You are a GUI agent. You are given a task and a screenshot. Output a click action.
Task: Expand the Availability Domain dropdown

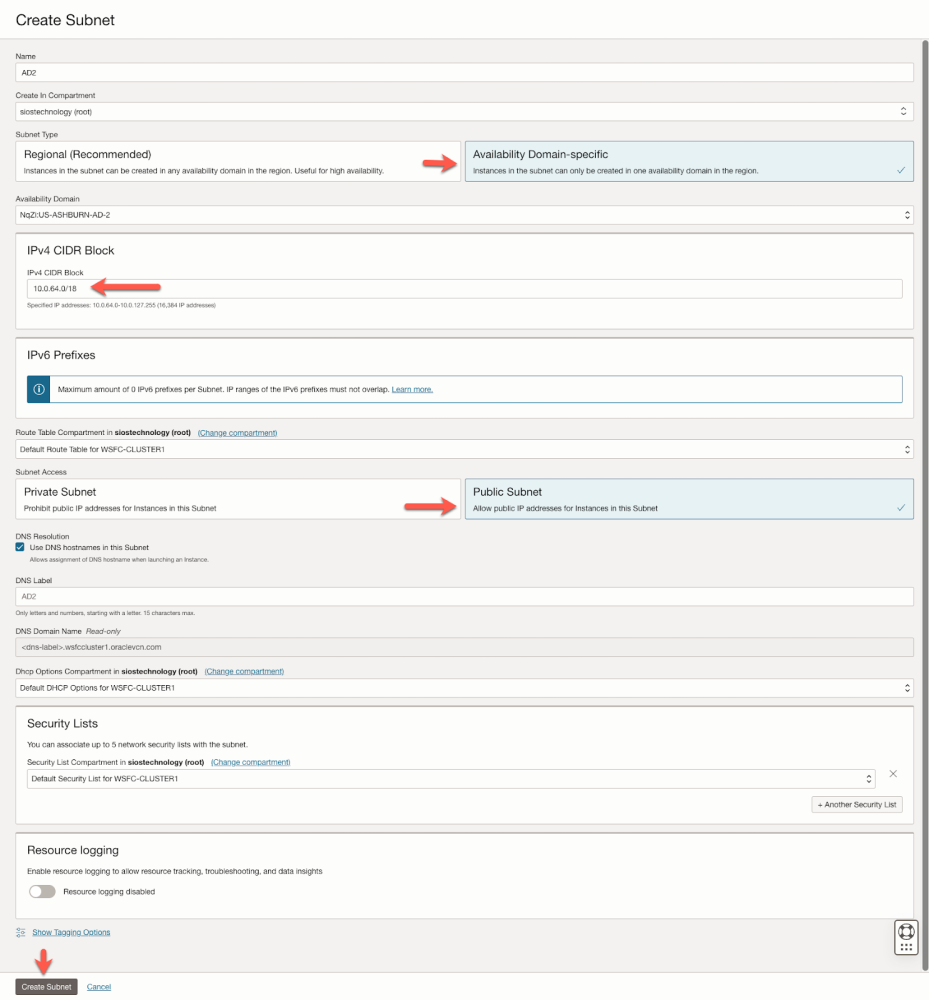465,215
